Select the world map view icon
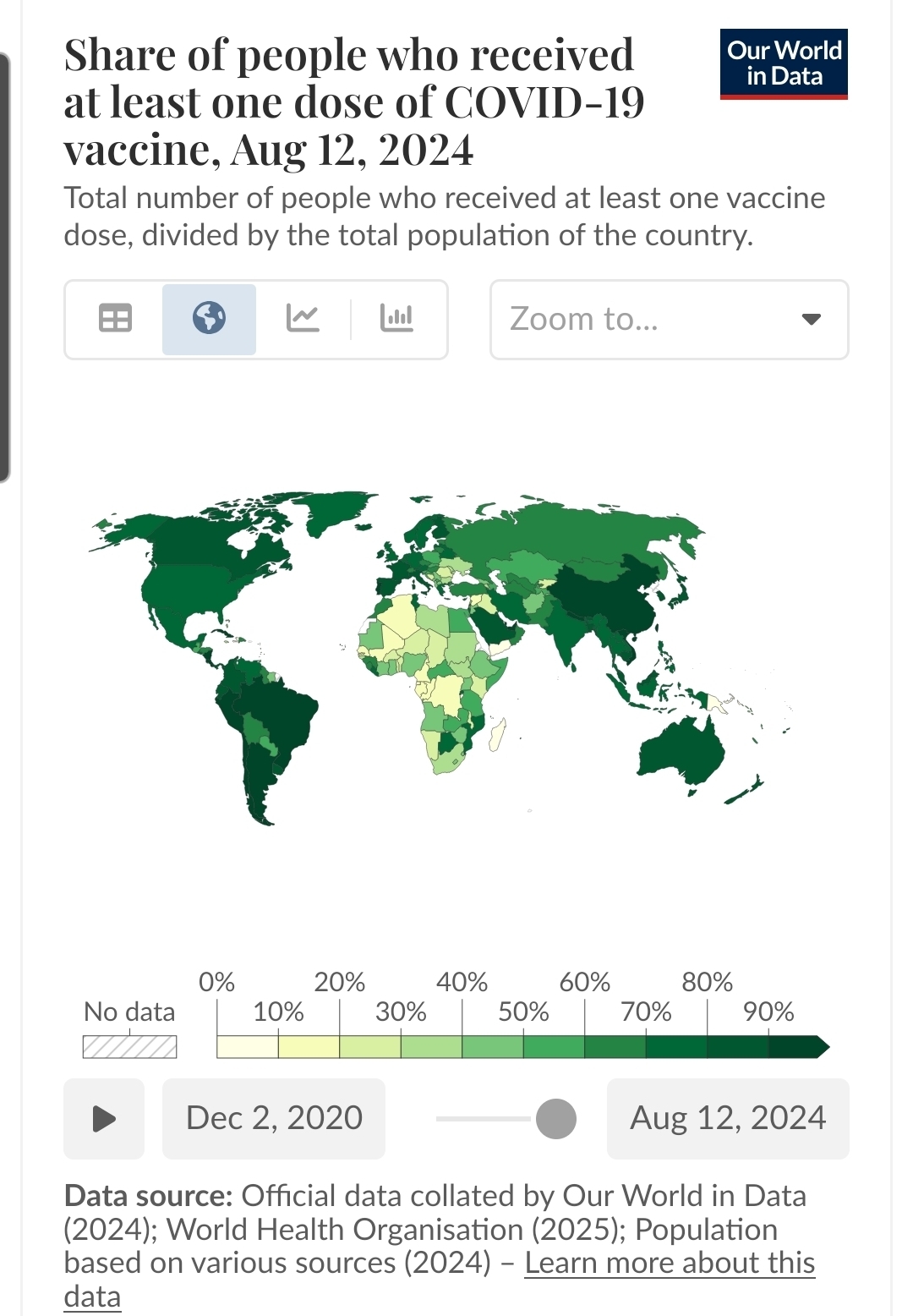This screenshot has width=913, height=1316. point(209,319)
